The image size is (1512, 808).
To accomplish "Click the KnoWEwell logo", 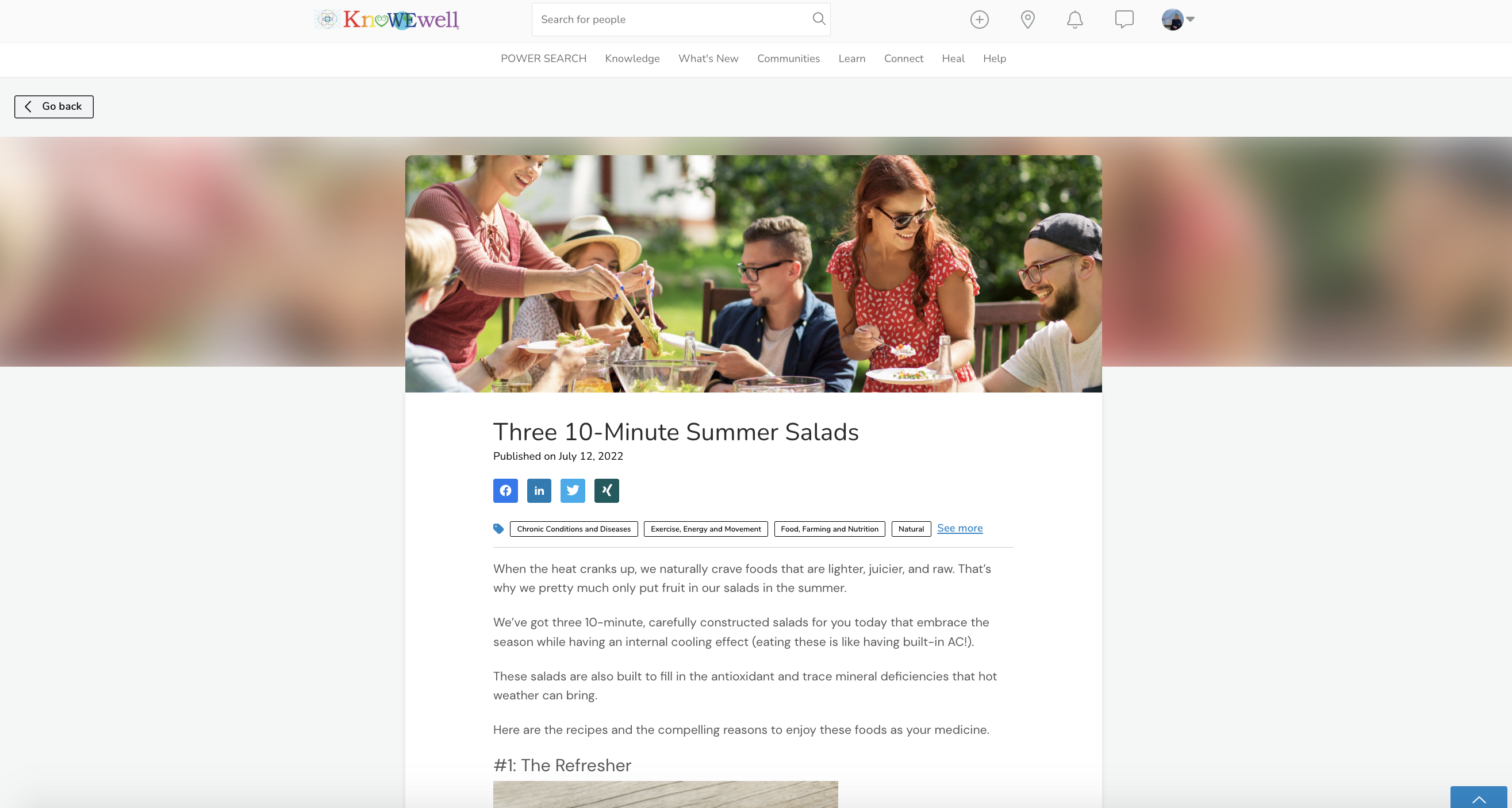I will coord(386,20).
